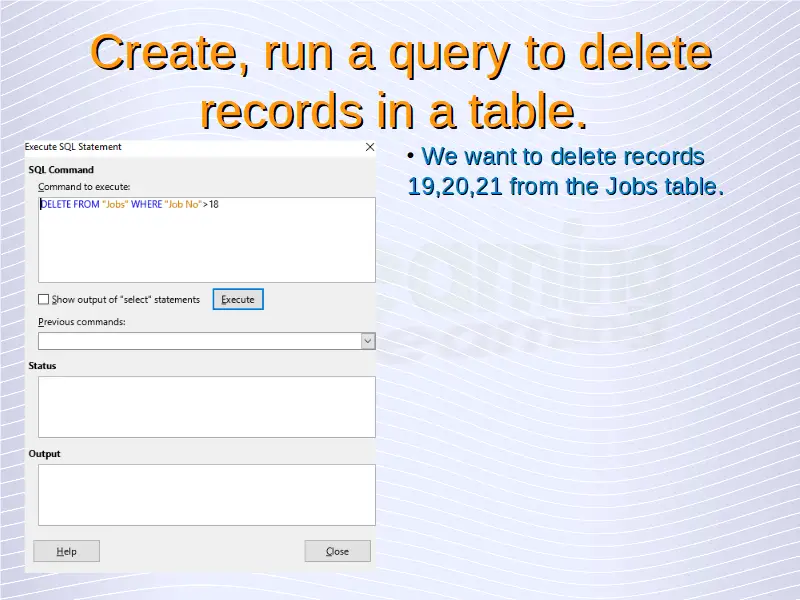Click the Execute SQL Statement title text
The image size is (800, 600).
(73, 147)
